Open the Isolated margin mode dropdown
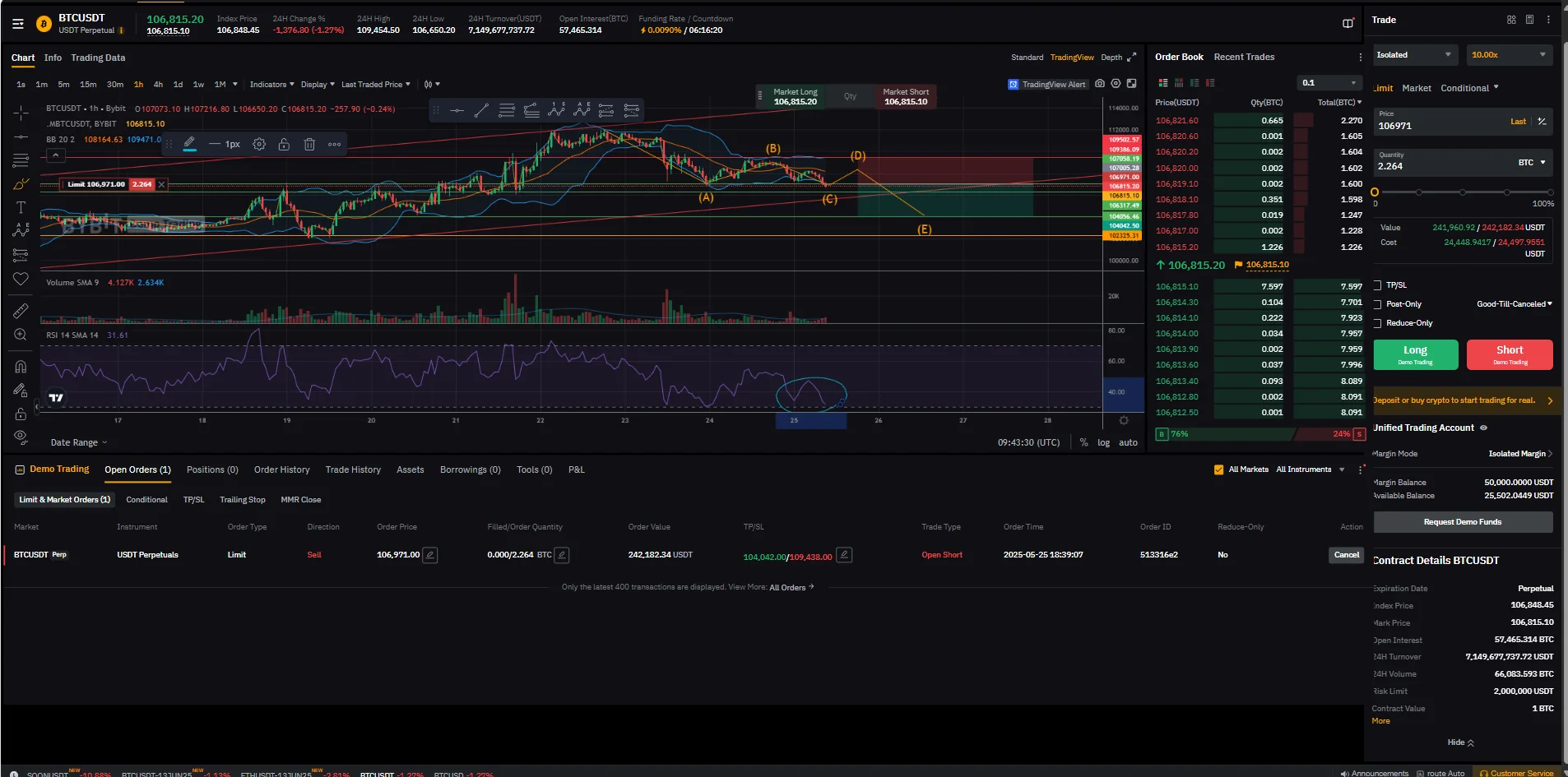1568x777 pixels. [x=1413, y=55]
